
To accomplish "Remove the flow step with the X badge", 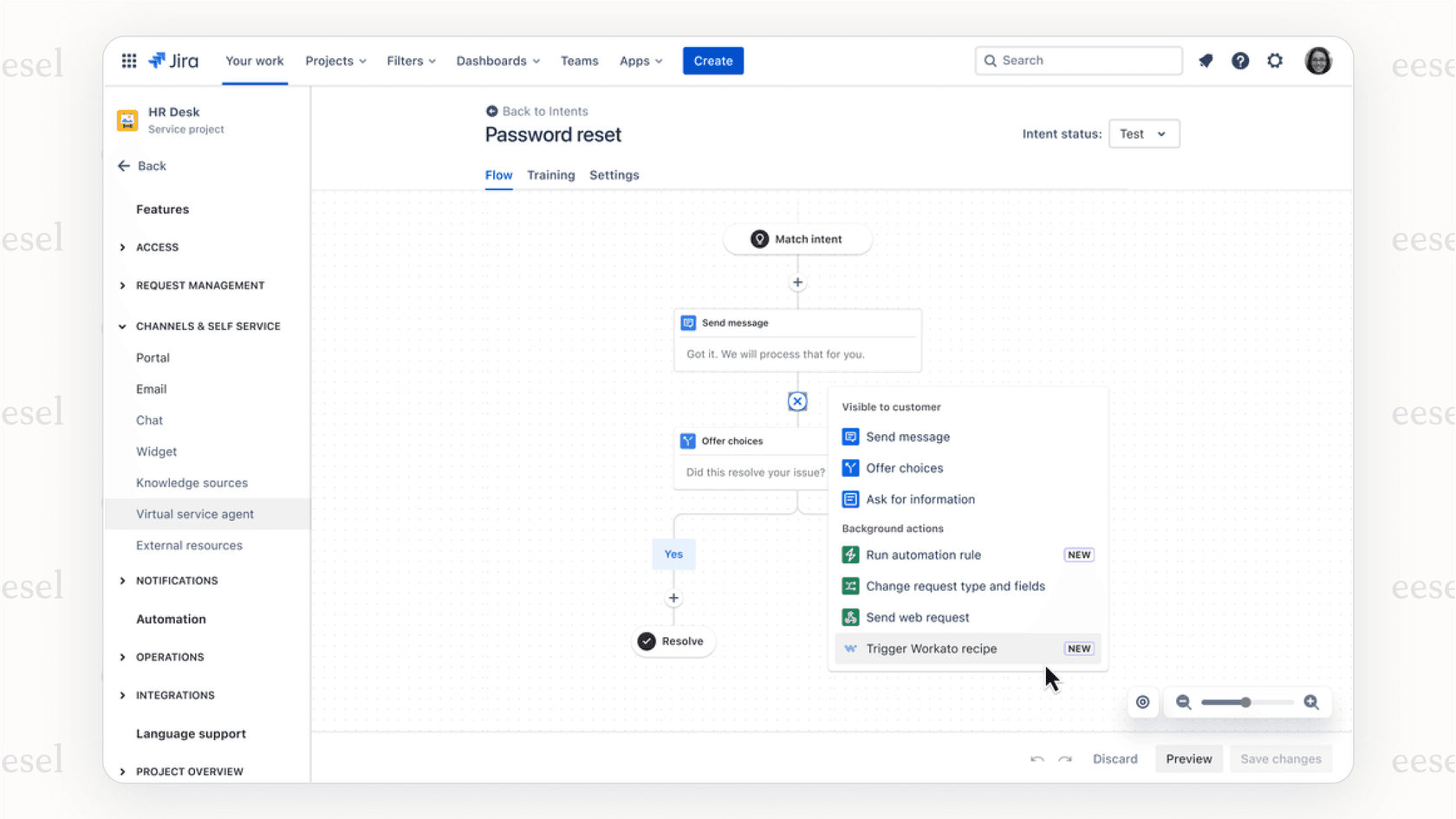I will (796, 401).
